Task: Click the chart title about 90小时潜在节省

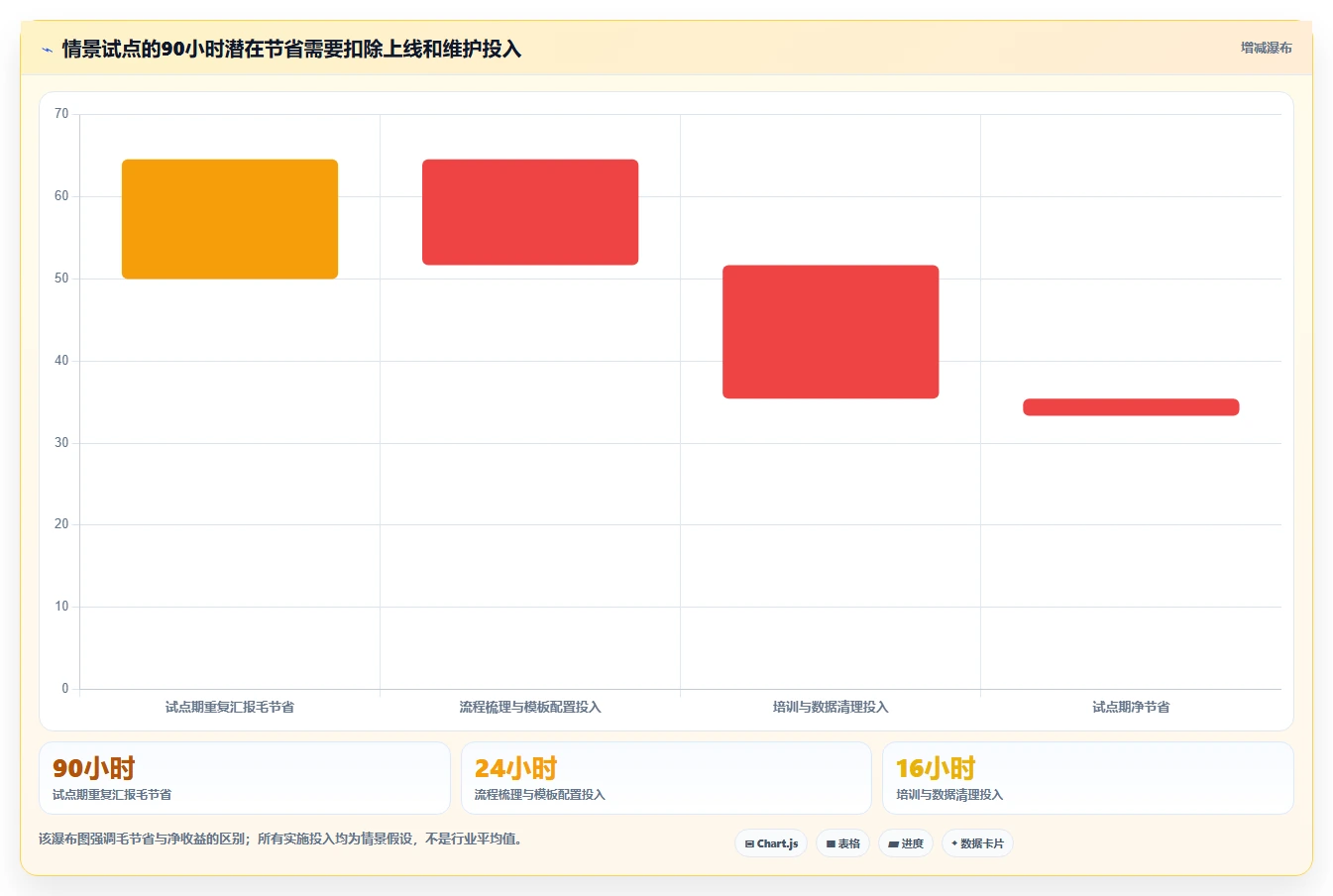Action: pos(291,49)
